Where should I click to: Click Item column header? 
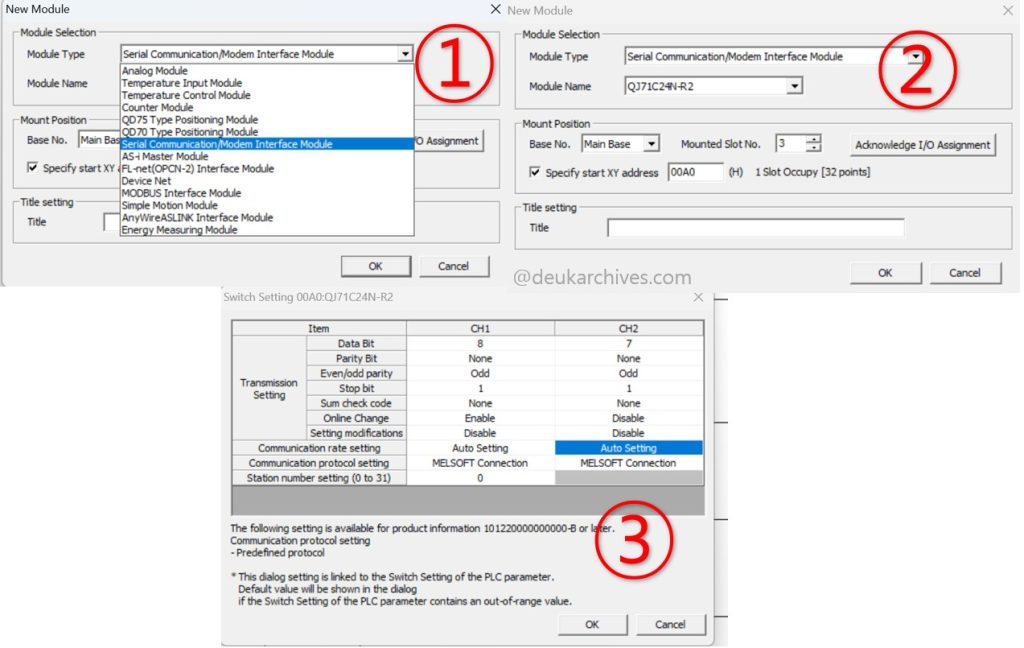point(319,329)
